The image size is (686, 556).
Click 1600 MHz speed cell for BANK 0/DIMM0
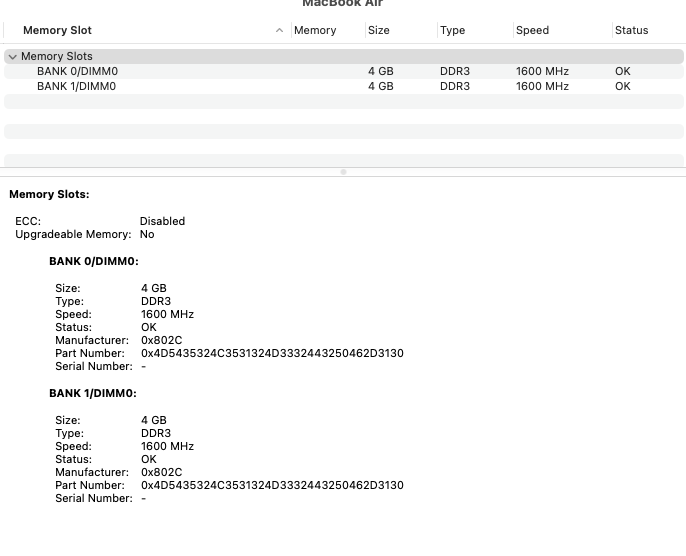(542, 71)
